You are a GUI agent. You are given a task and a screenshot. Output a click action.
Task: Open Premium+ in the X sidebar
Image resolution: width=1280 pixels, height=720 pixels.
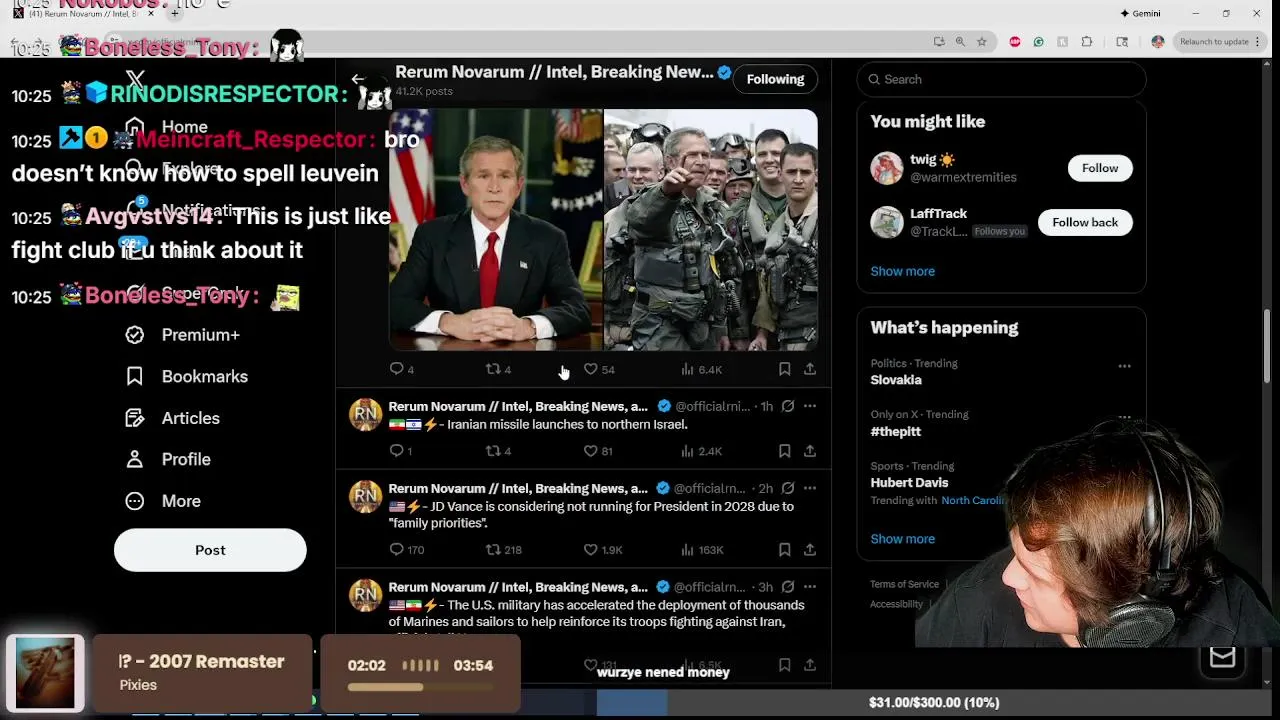[x=183, y=335]
